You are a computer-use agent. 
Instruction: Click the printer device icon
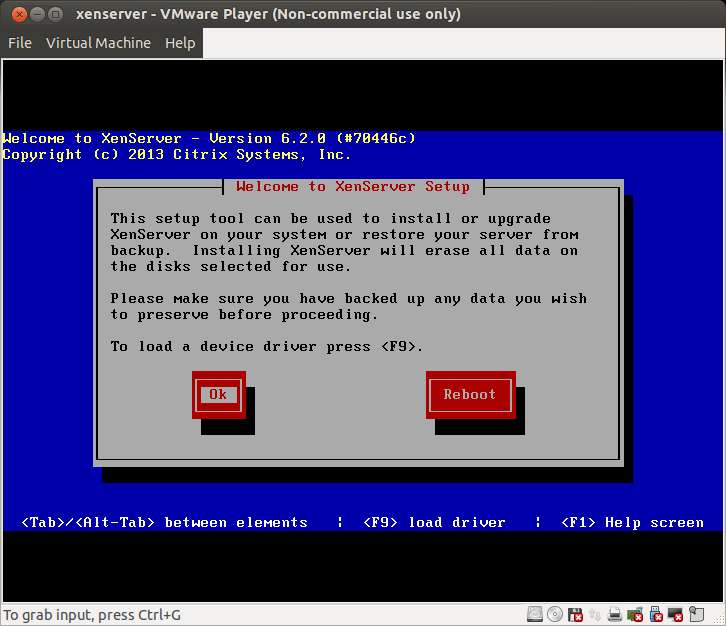pyautogui.click(x=615, y=614)
